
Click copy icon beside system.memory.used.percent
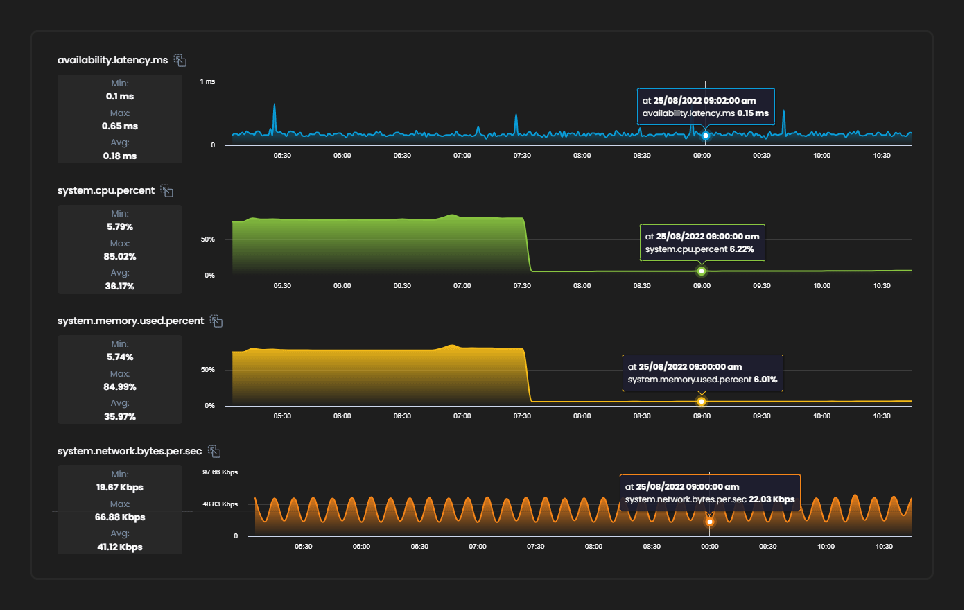(216, 321)
